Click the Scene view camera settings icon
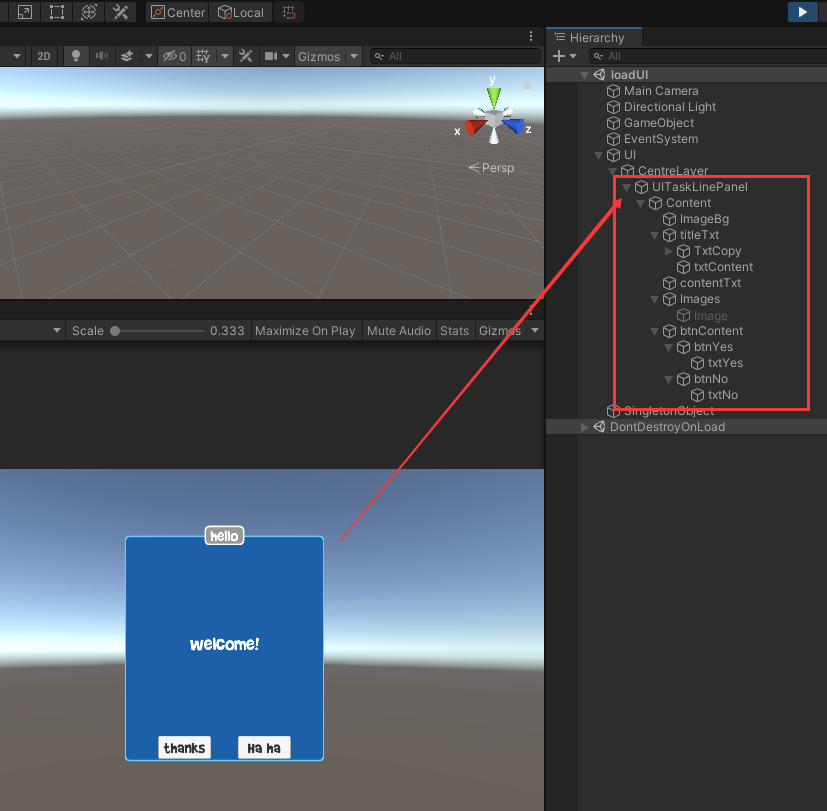Image resolution: width=827 pixels, height=811 pixels. coord(270,56)
